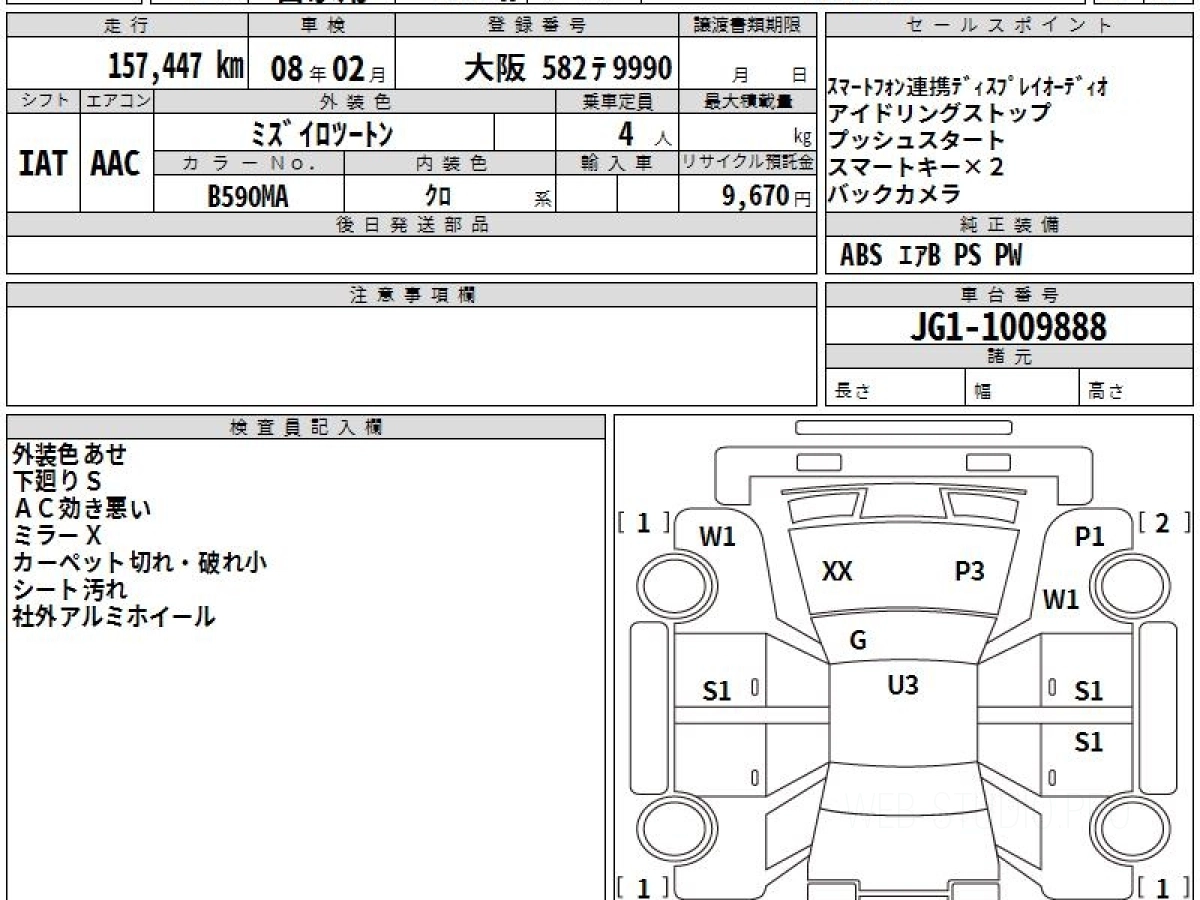Viewport: 1200px width, 900px height.
Task: Click the 乗車定員 header
Action: coord(617,101)
